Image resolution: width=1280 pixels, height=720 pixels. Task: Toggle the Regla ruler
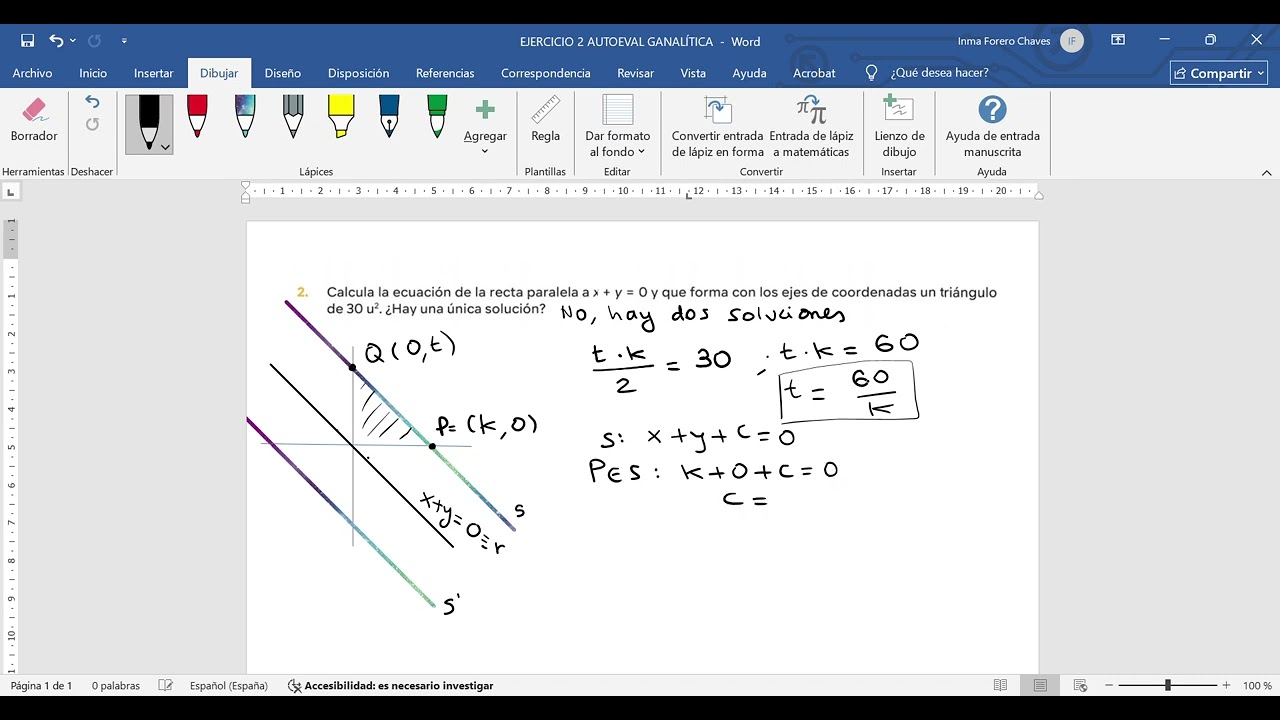(545, 121)
